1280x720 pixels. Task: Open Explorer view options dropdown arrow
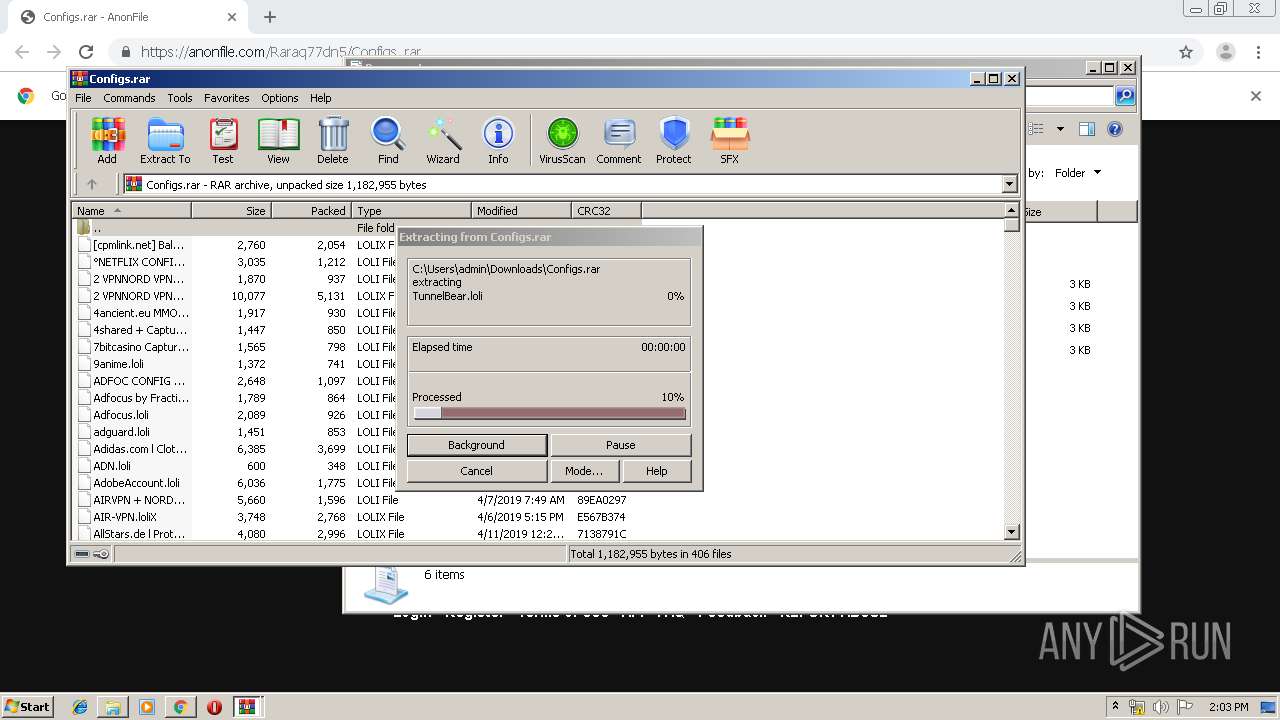point(1060,129)
